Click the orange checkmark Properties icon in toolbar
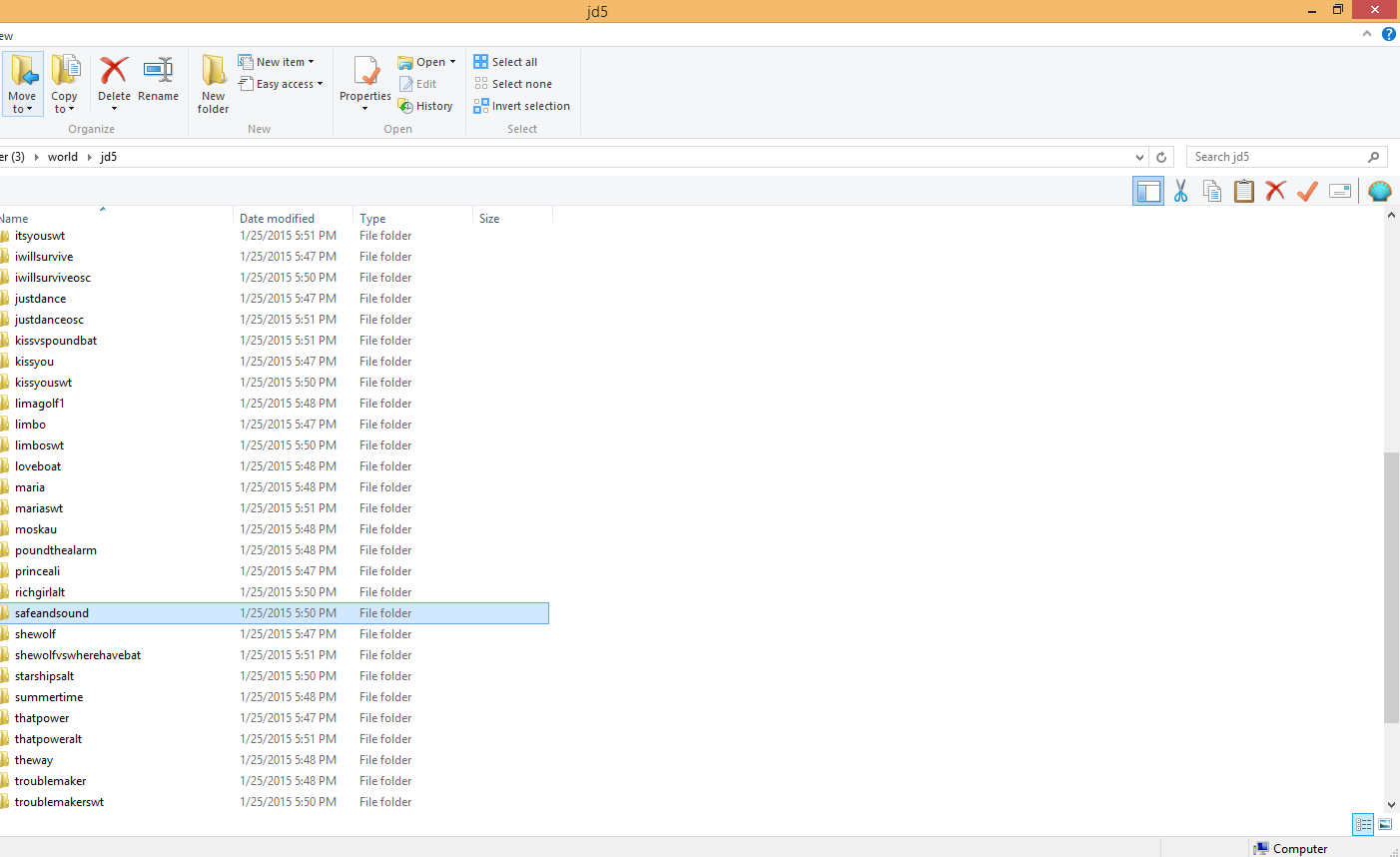Screen dimensions: 1400x857 [1307, 191]
